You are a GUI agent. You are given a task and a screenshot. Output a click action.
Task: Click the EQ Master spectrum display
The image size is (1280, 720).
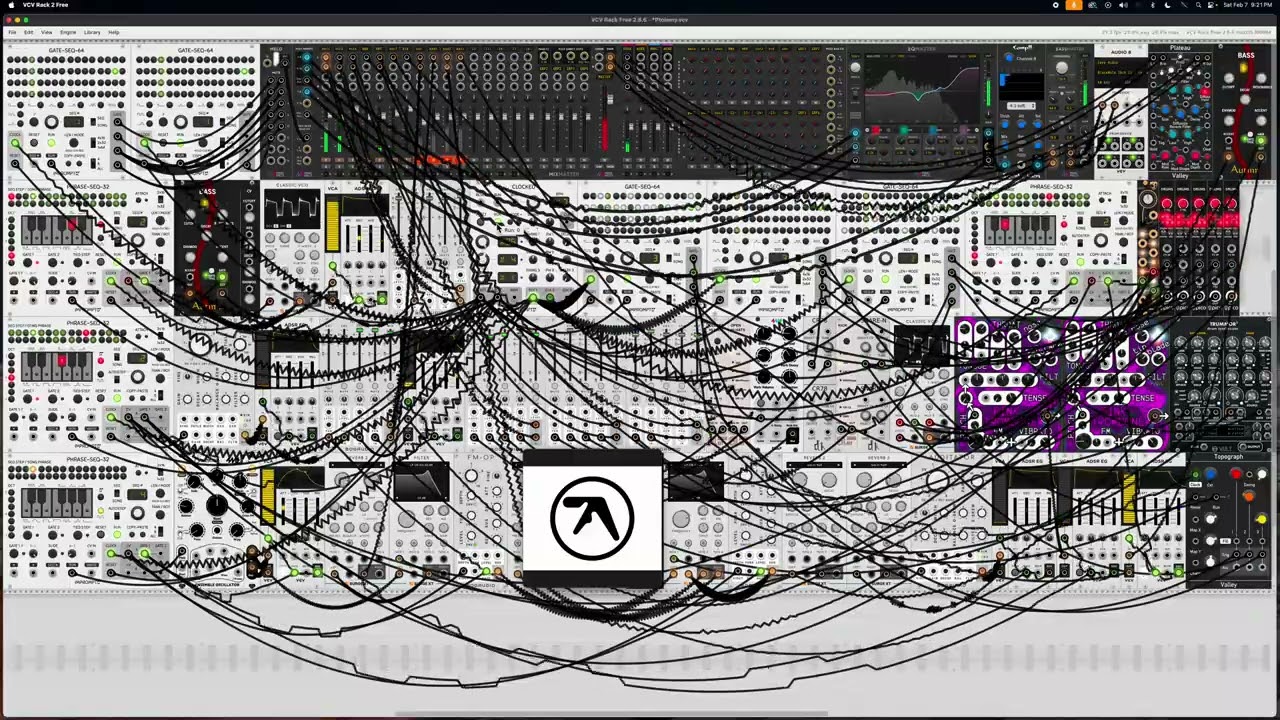922,88
